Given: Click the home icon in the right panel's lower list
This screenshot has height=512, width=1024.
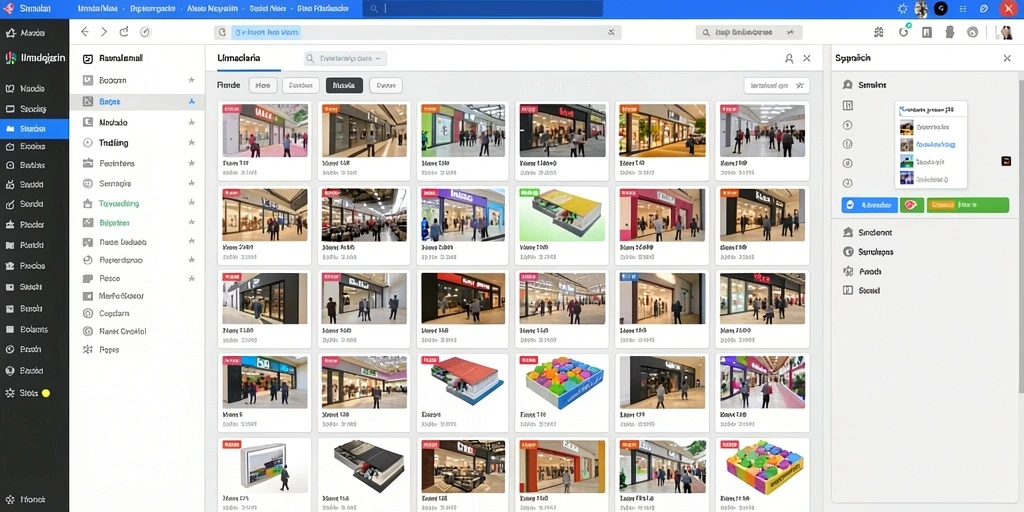Looking at the screenshot, I should 848,232.
